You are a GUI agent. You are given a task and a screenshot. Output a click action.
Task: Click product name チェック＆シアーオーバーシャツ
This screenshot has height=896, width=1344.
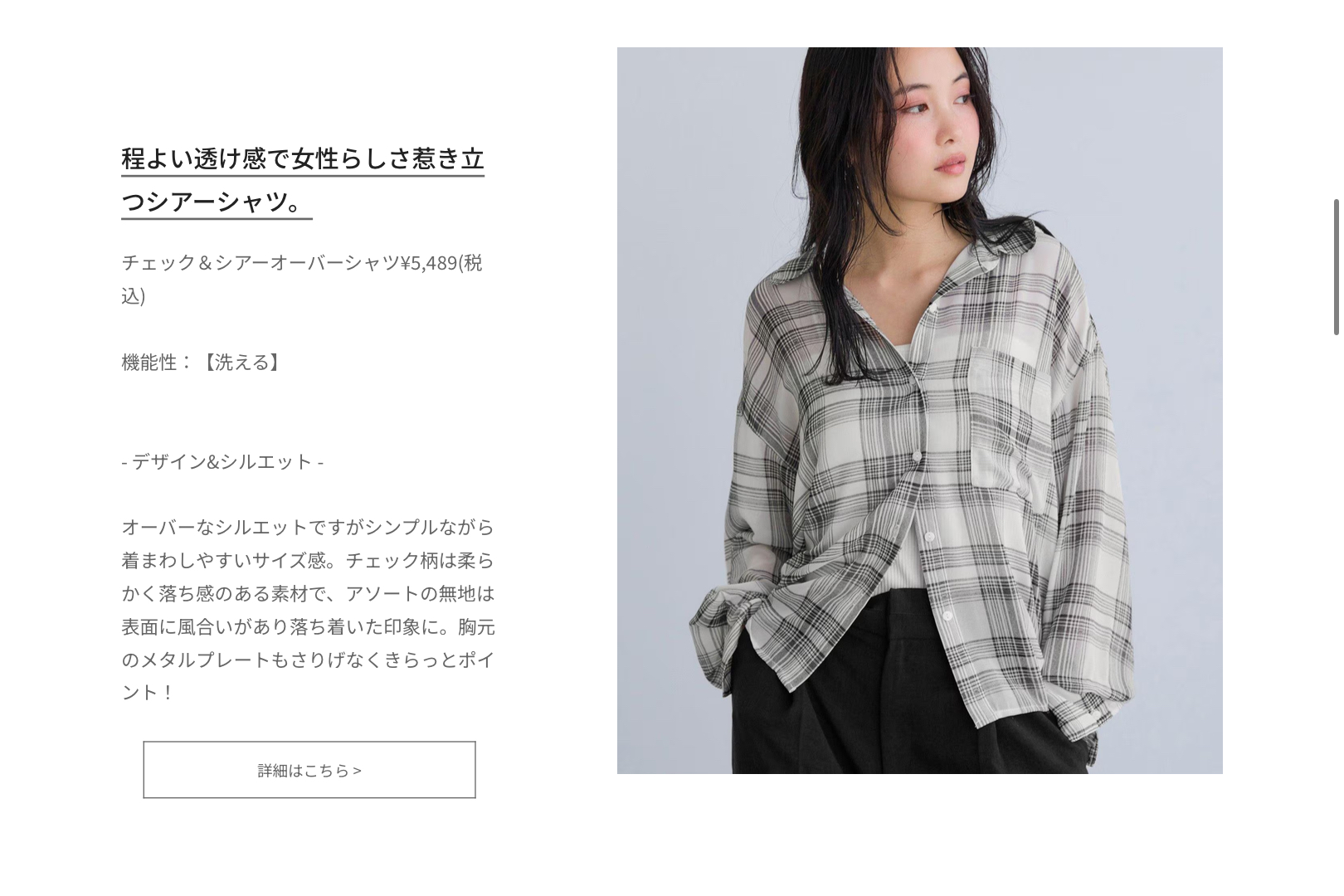tap(261, 262)
